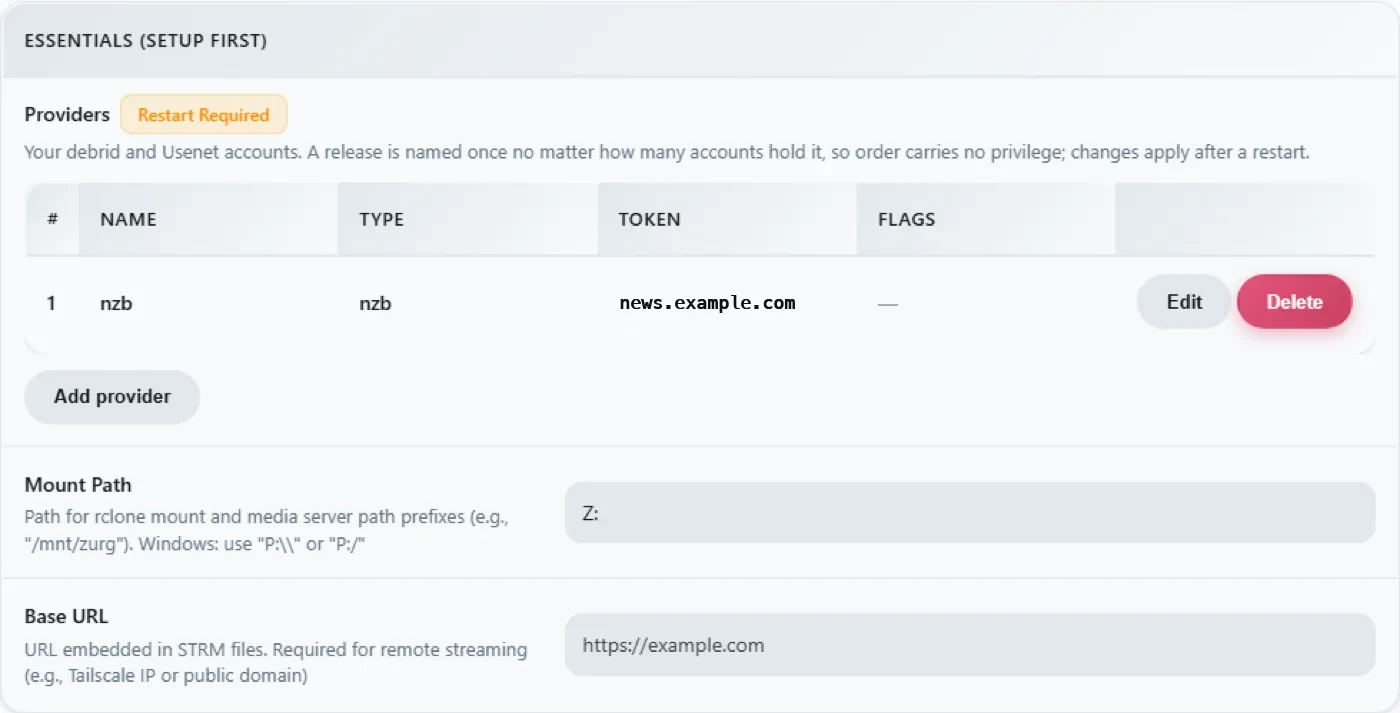The image size is (1400, 713).
Task: Click the Essentials (Setup First) section header
Action: coord(700,41)
